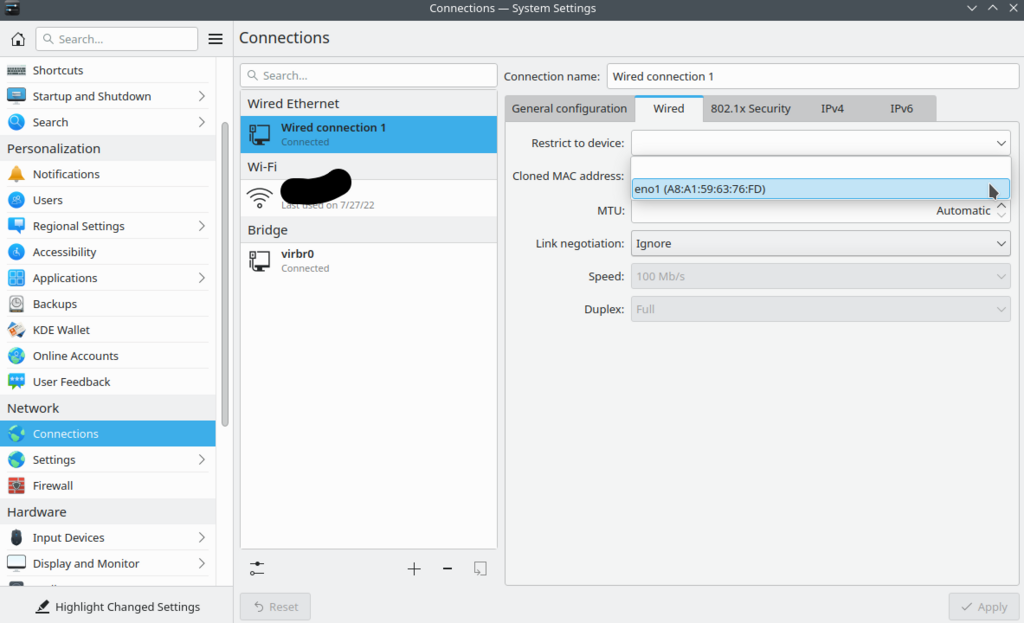Click the Apply button
1024x623 pixels.
pos(983,607)
